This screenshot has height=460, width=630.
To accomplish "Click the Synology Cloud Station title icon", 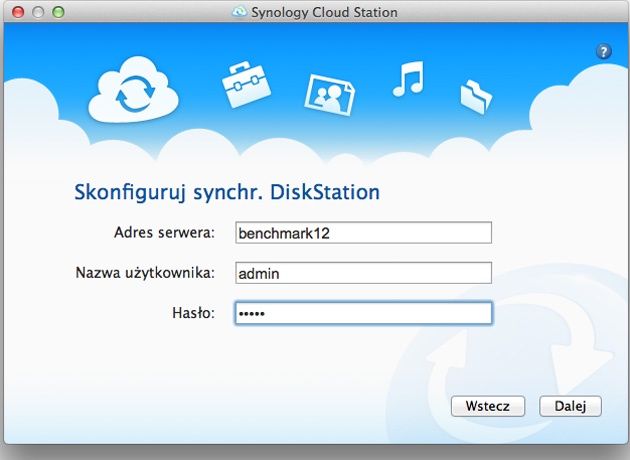I will click(x=239, y=12).
